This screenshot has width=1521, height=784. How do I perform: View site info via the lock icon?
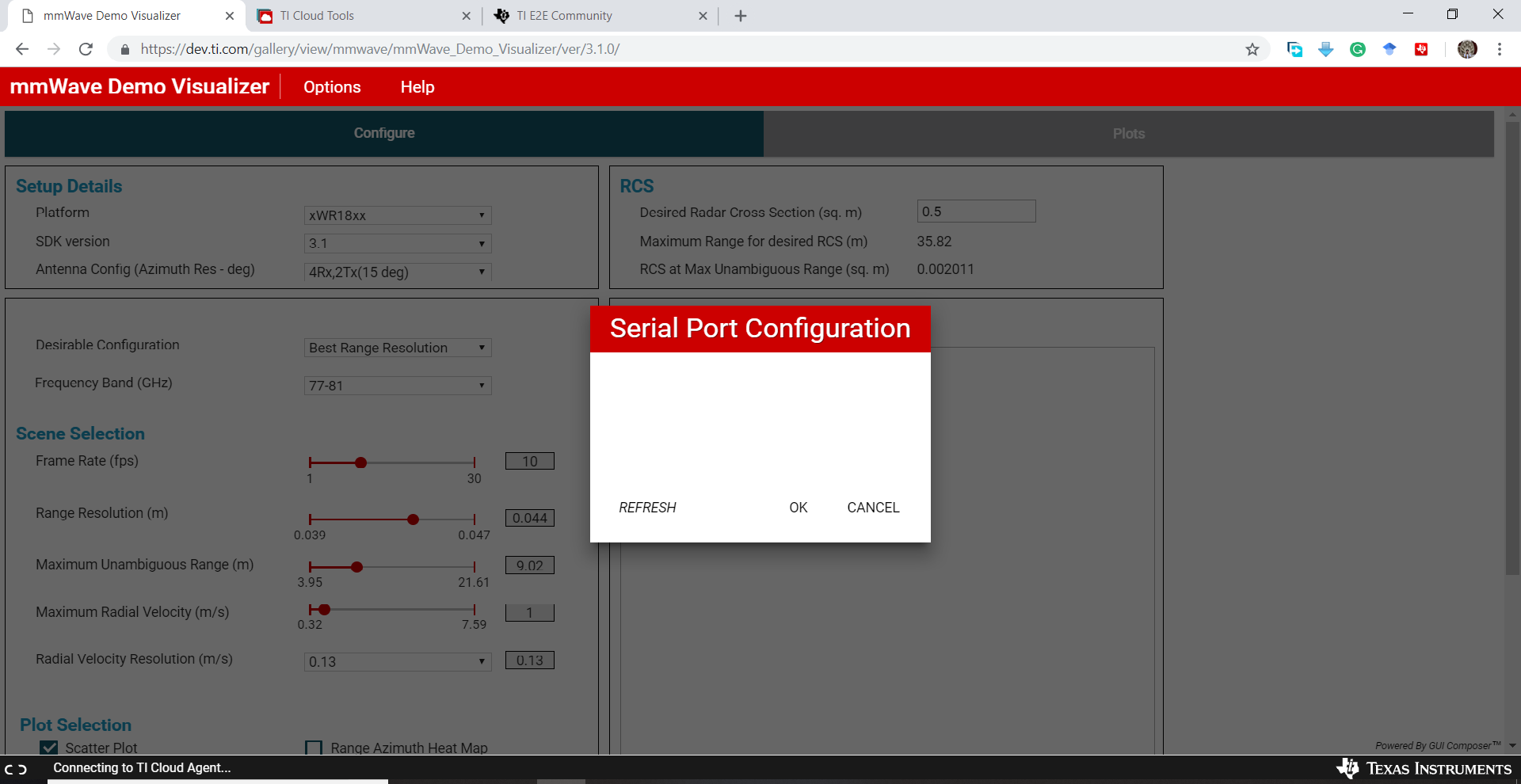click(x=124, y=49)
